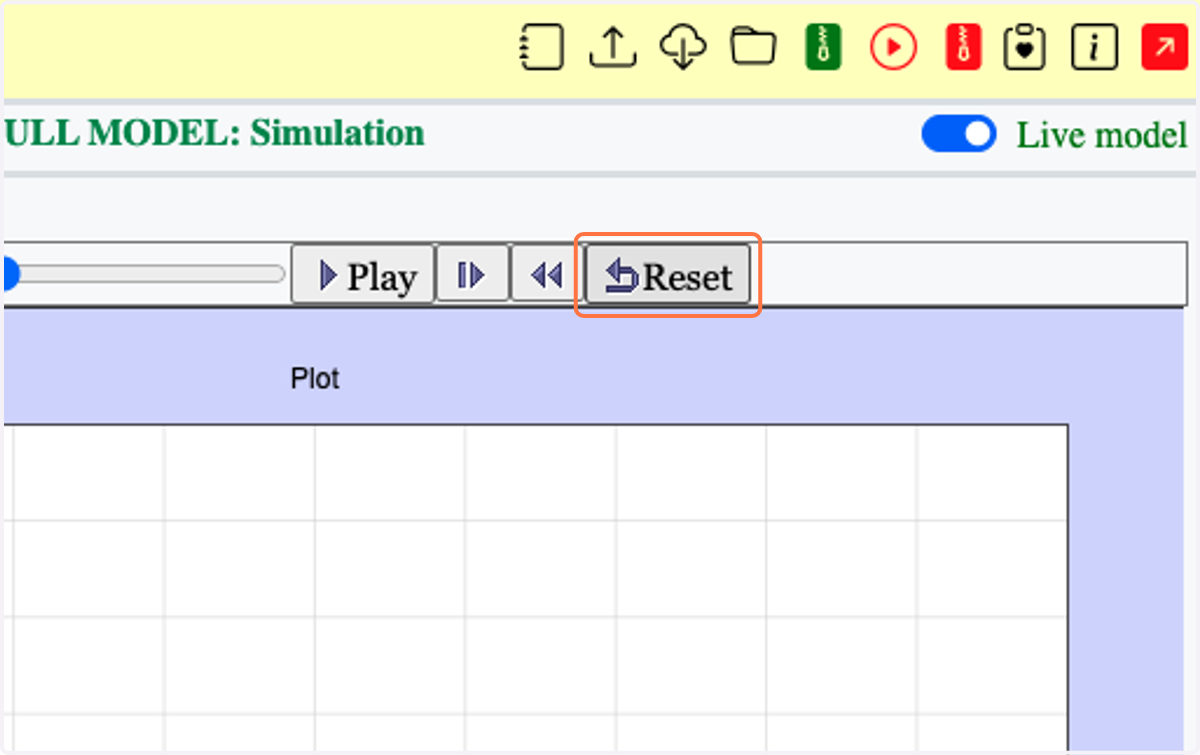Screen dimensions: 1200x755
Task: Click the upload arrow icon
Action: coord(613,47)
